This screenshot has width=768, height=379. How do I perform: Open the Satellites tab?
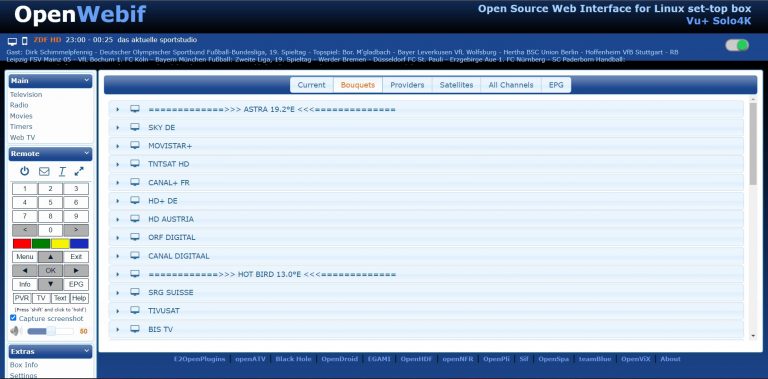(x=456, y=85)
